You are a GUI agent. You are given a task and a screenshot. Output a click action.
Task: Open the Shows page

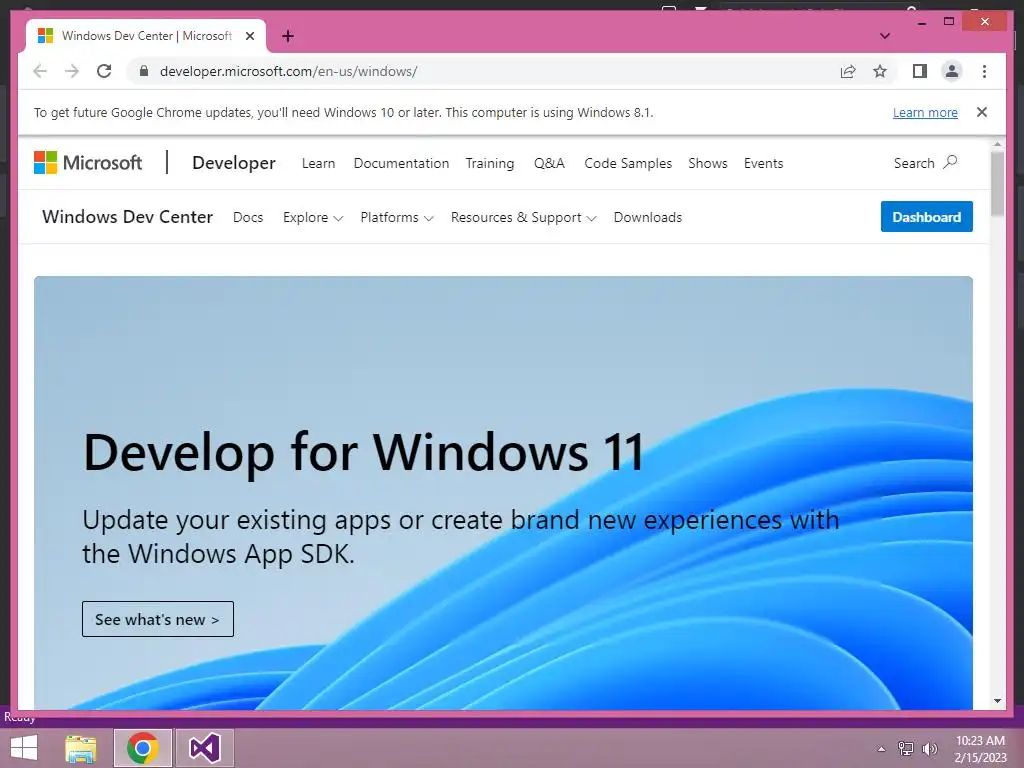707,163
